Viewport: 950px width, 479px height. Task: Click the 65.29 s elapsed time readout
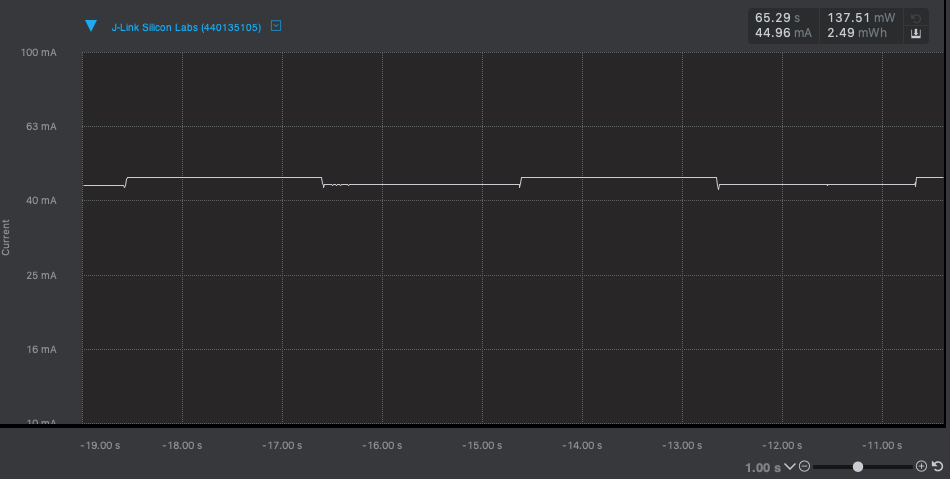pyautogui.click(x=776, y=17)
